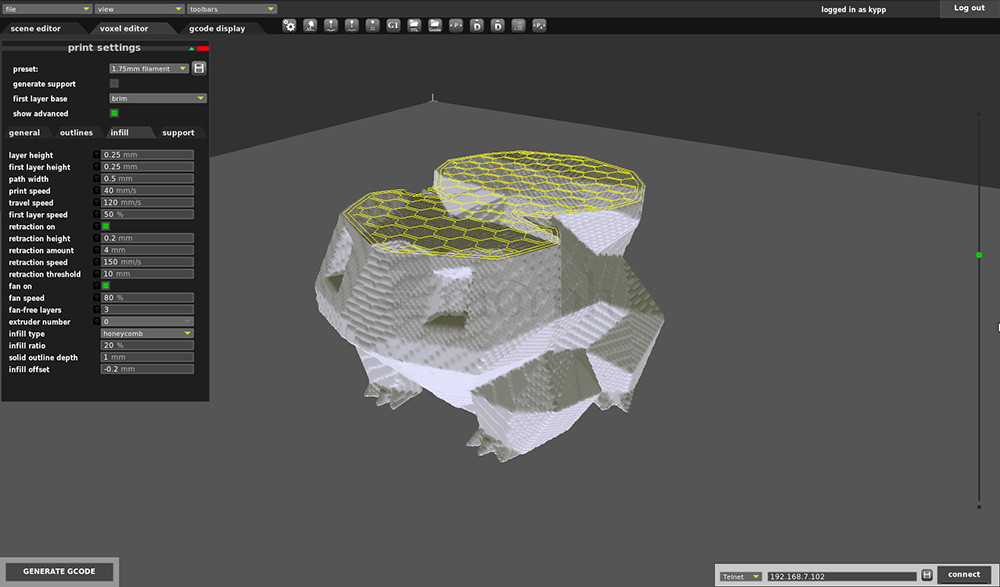Select the support settings tab

coord(178,132)
